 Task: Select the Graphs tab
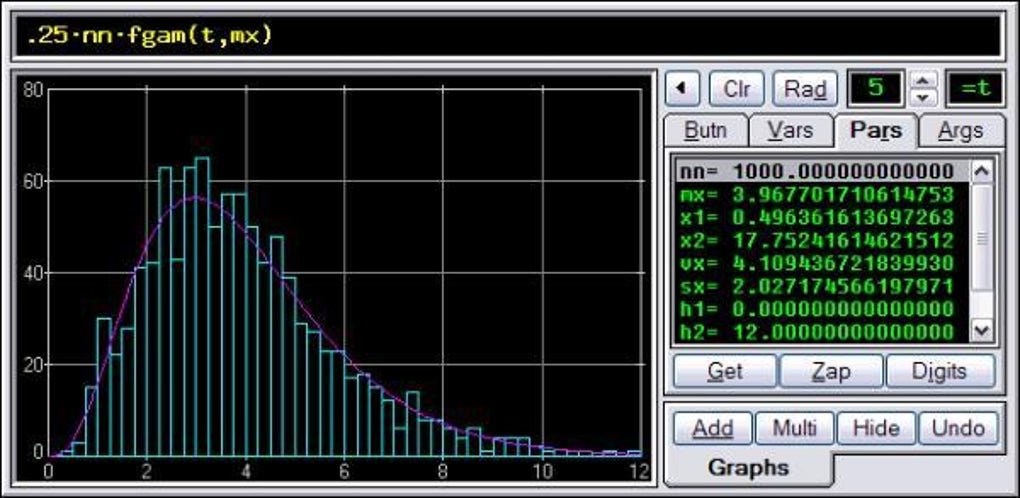[748, 467]
